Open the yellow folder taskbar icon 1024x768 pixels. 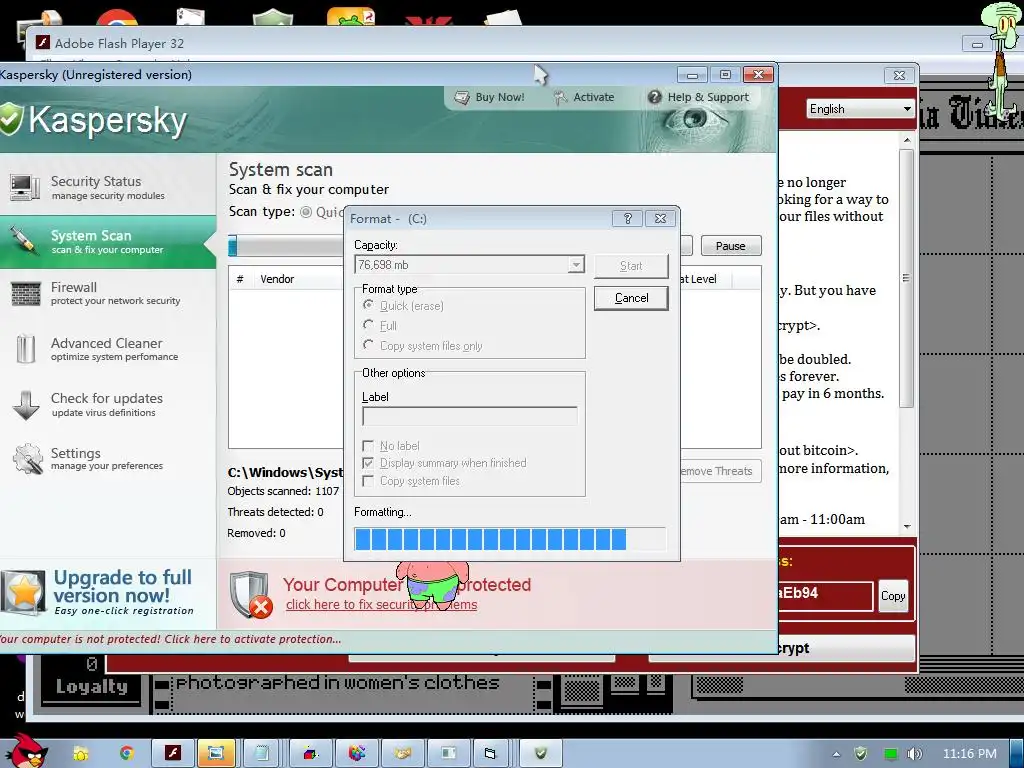[81, 753]
